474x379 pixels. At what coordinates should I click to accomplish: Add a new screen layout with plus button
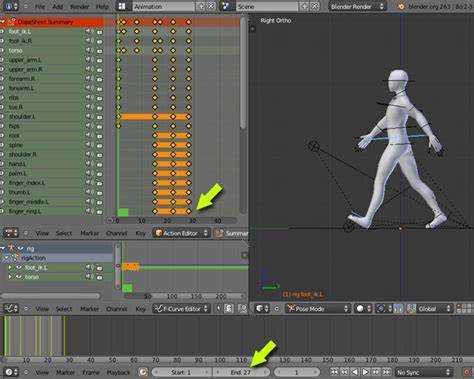201,6
